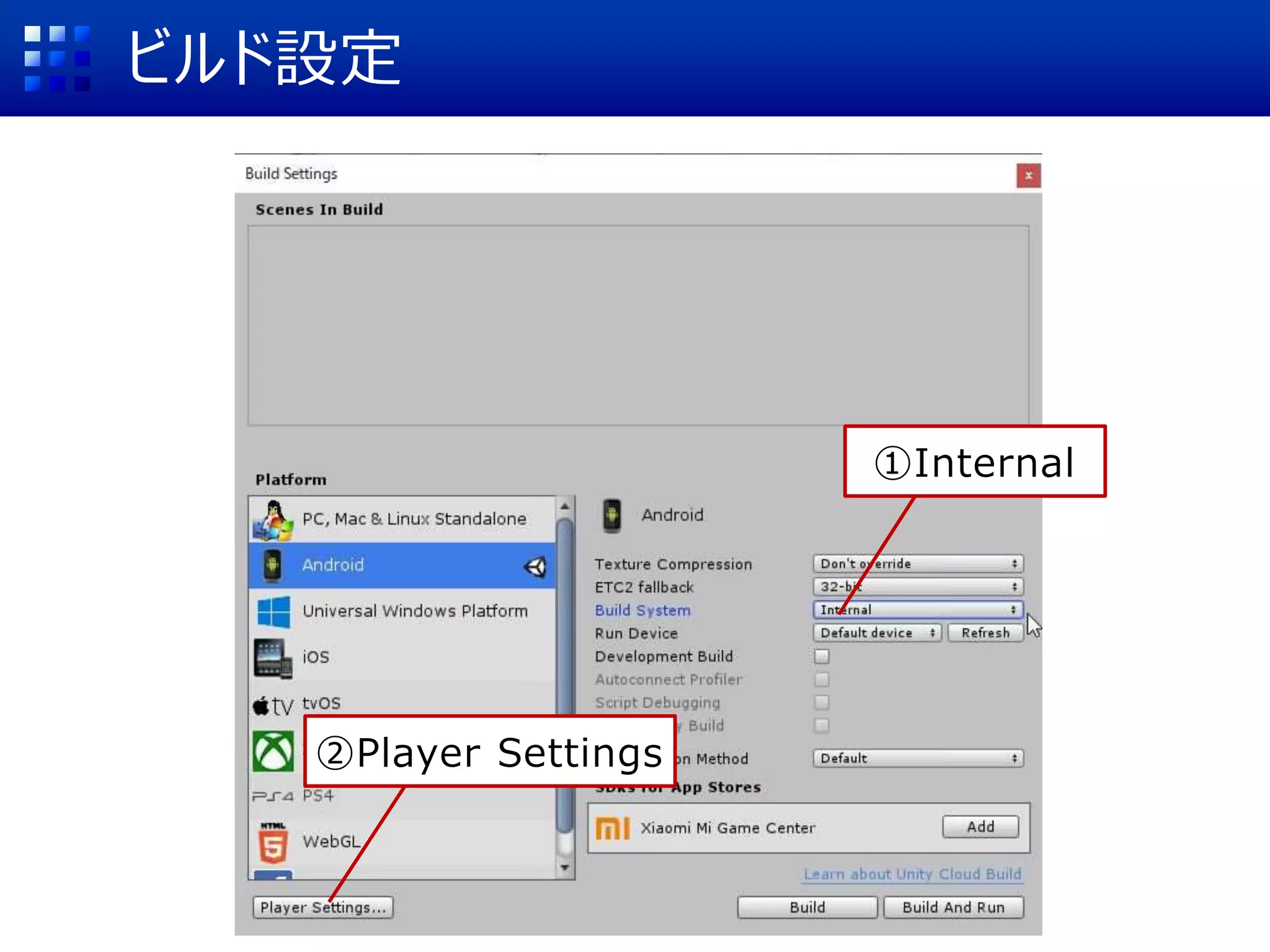Click the Xiaomi Mi Game Center text

728,828
